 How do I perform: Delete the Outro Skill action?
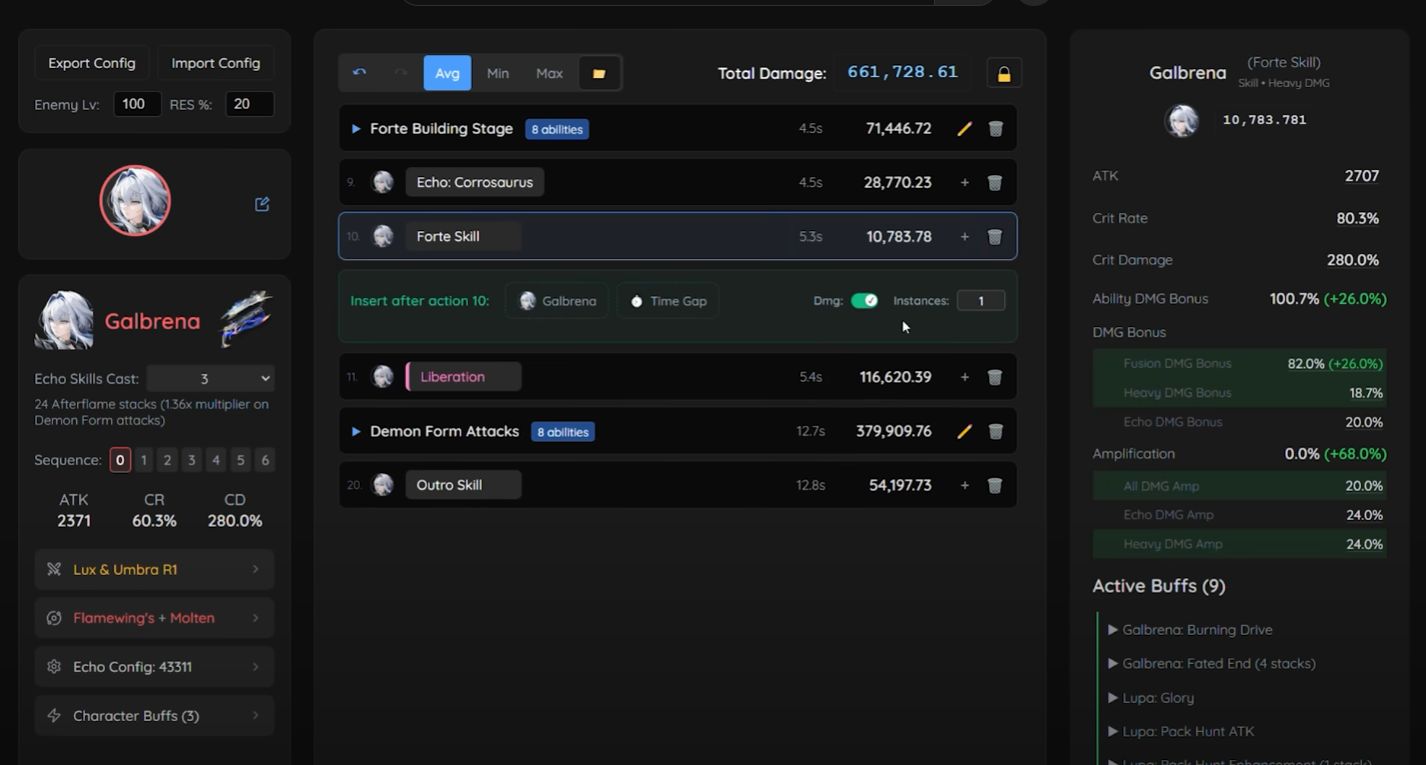(x=995, y=485)
